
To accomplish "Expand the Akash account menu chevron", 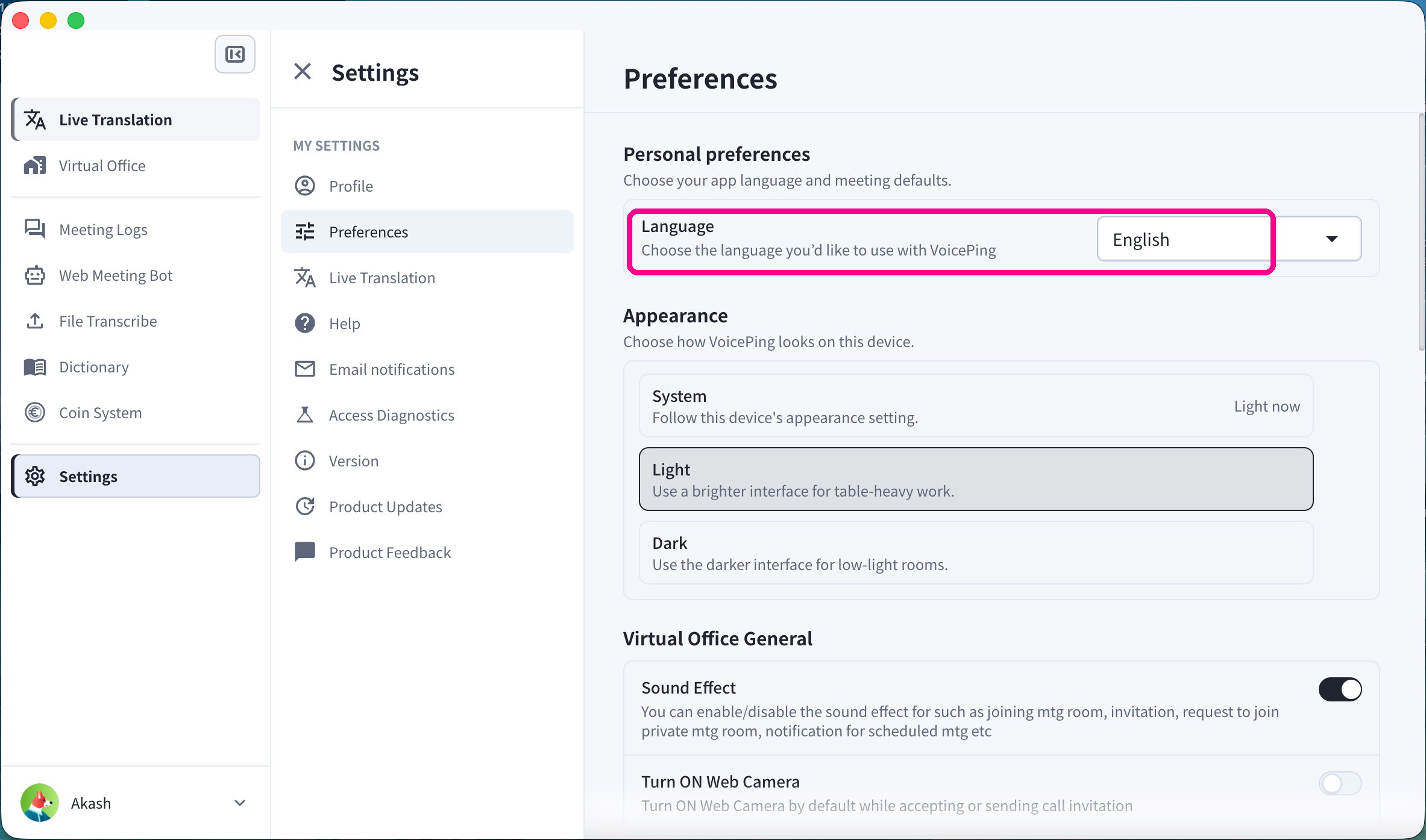I will [x=240, y=803].
